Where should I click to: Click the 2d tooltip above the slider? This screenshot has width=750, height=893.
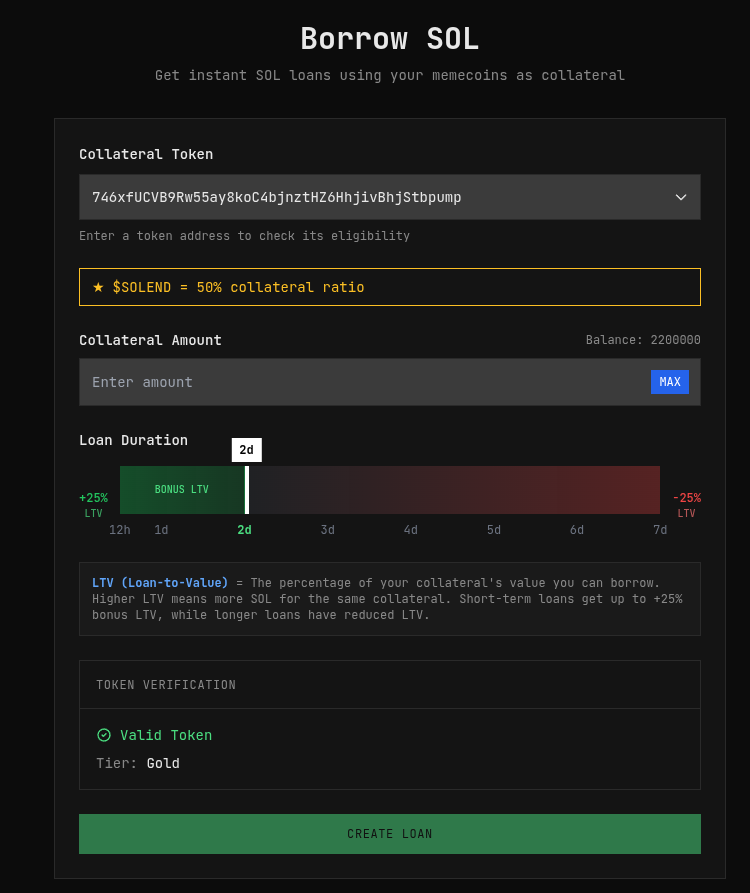click(x=247, y=450)
